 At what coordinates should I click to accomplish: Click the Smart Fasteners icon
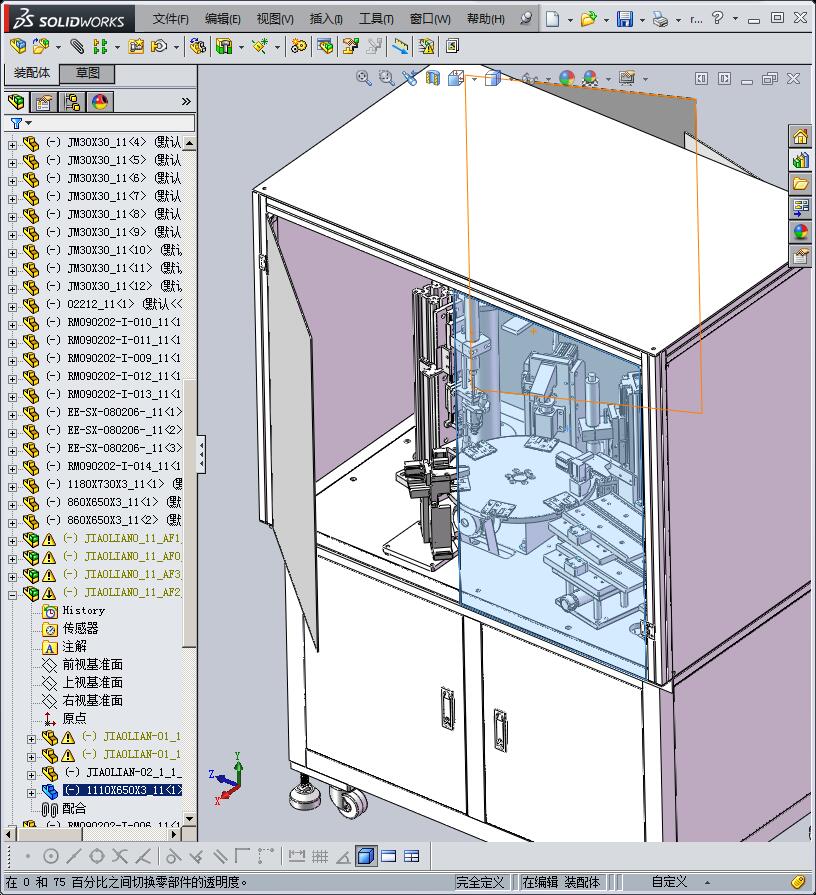click(x=136, y=46)
